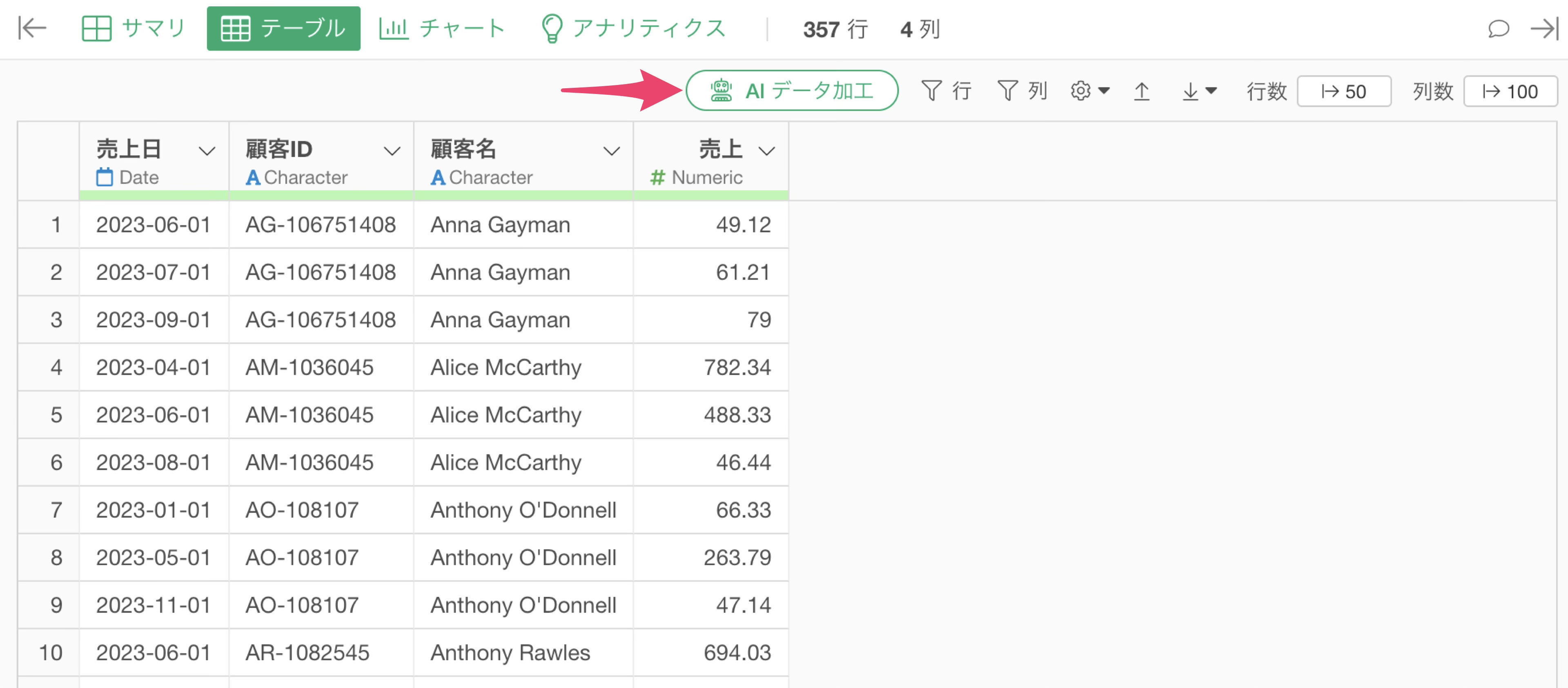Select cell 2023-07-01 in row 2
Image resolution: width=1568 pixels, height=688 pixels.
tap(154, 272)
